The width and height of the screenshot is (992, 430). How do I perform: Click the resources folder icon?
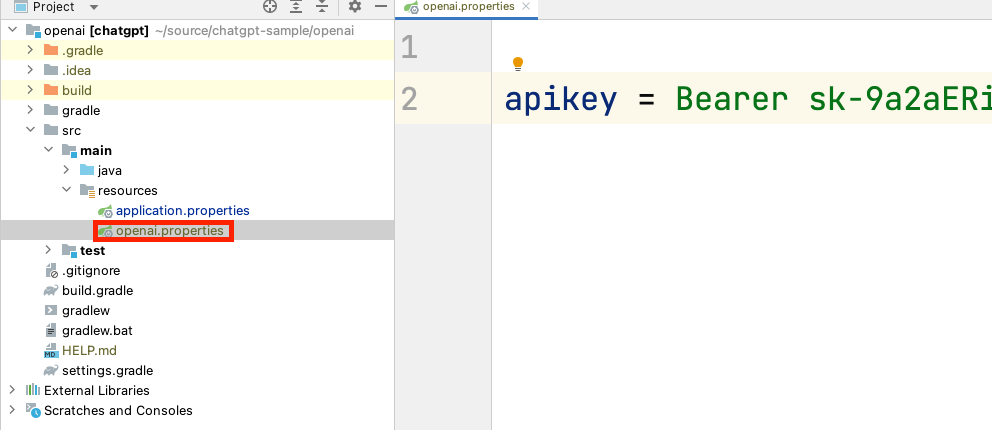(87, 190)
